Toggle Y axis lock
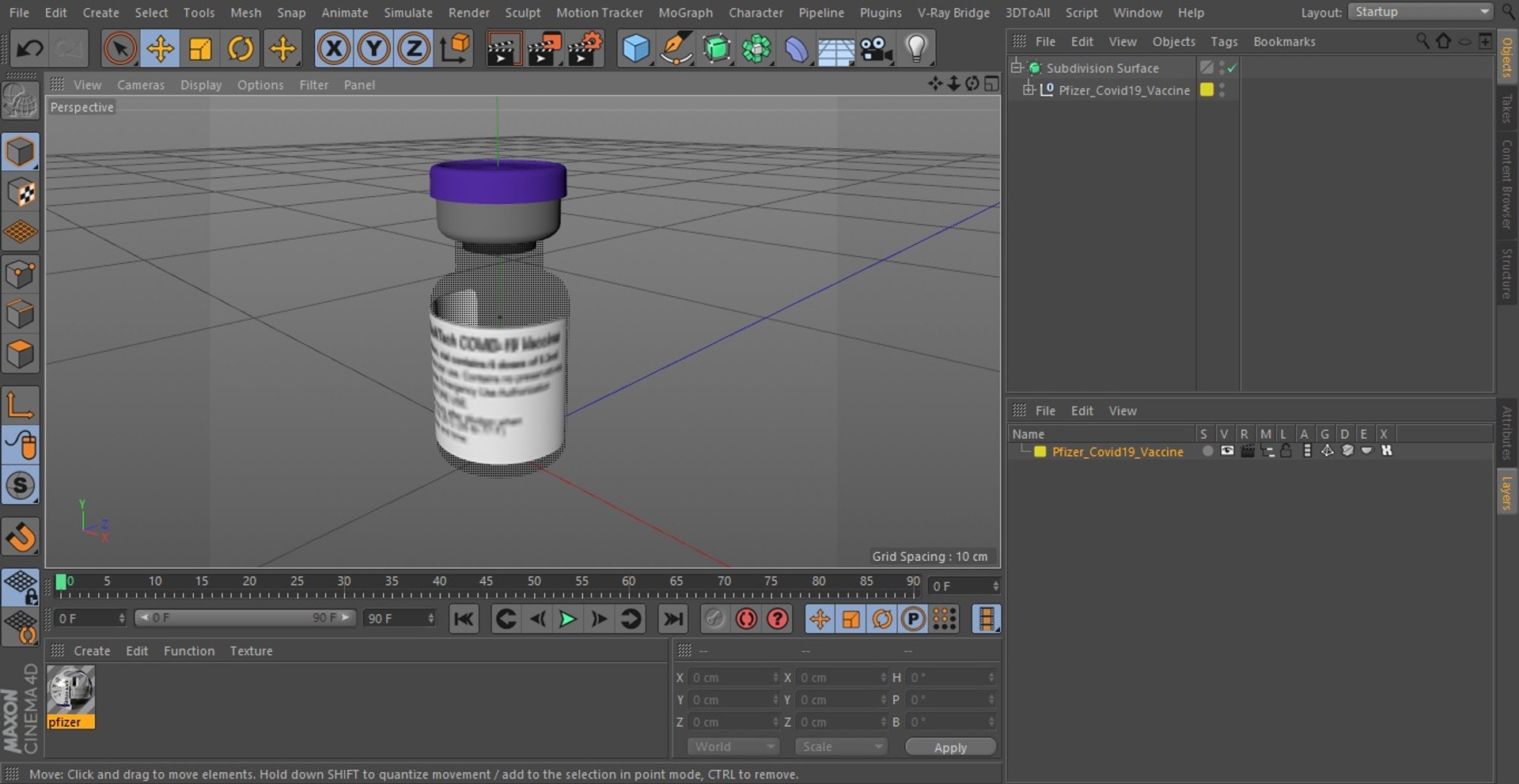This screenshot has width=1519, height=784. (x=373, y=49)
